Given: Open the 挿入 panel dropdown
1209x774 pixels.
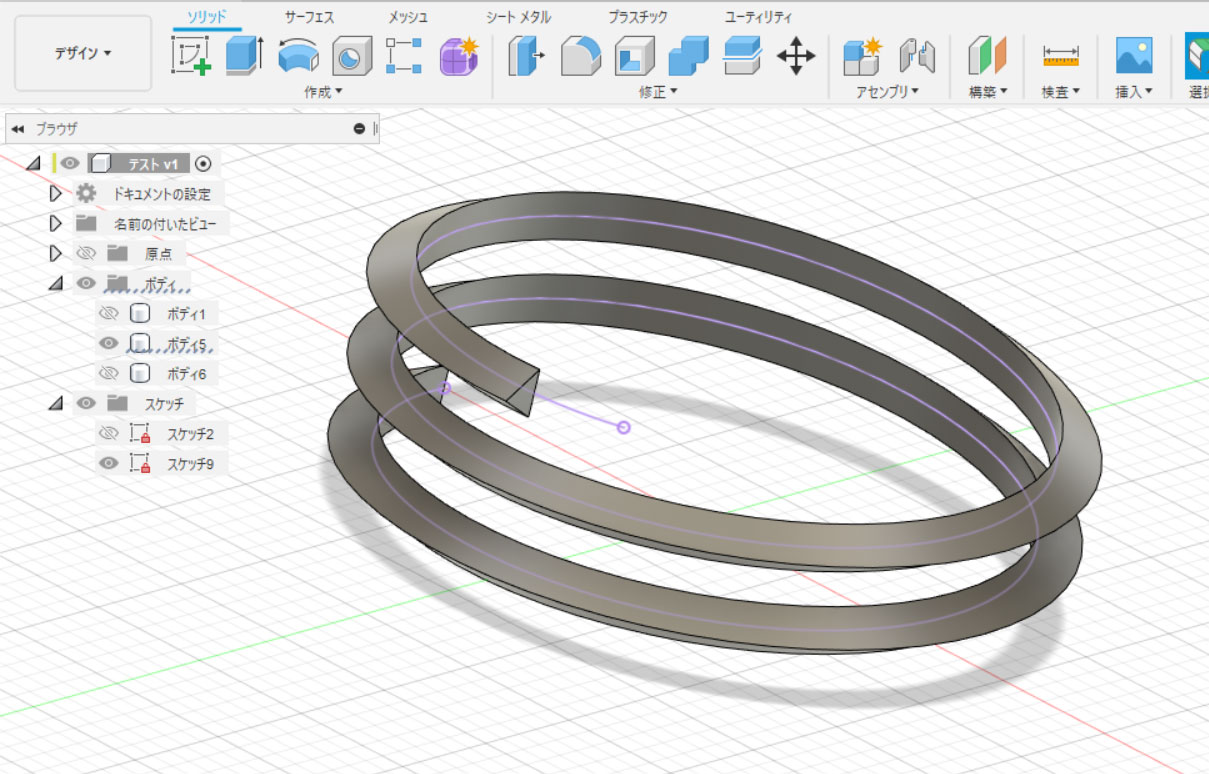Looking at the screenshot, I should tap(1134, 91).
